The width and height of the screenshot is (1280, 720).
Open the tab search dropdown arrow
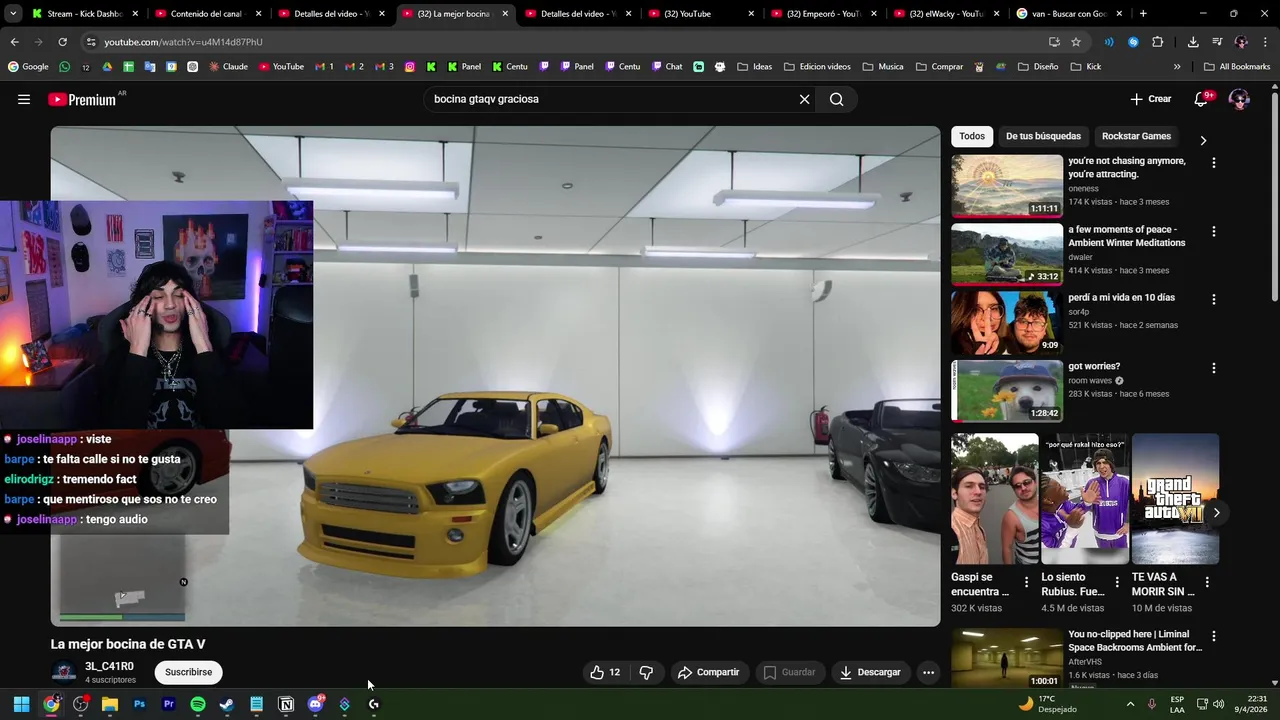[12, 14]
